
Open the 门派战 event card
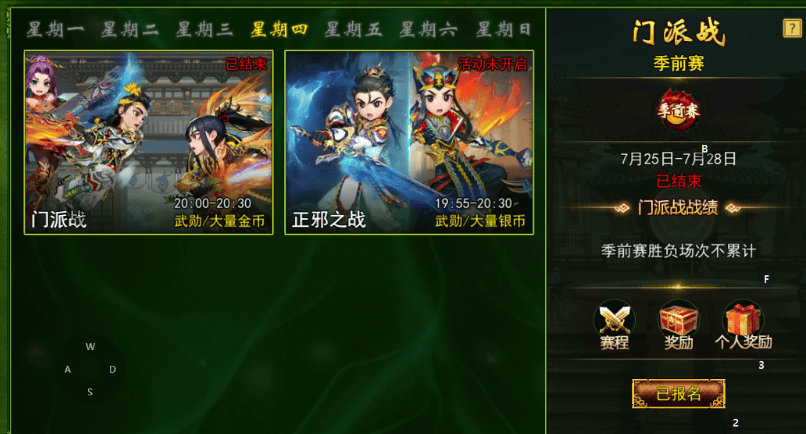coord(149,142)
